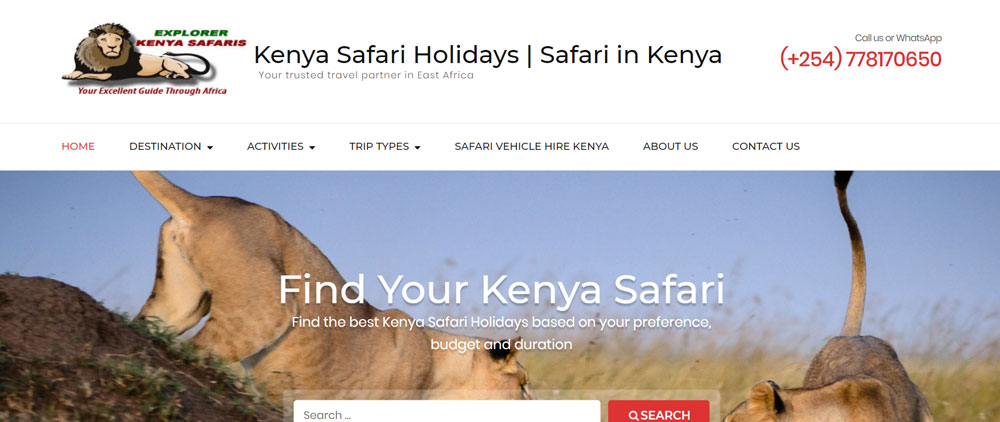The image size is (1000, 422).
Task: Click the Find Your Kenya Safari heading
Action: pyautogui.click(x=501, y=290)
